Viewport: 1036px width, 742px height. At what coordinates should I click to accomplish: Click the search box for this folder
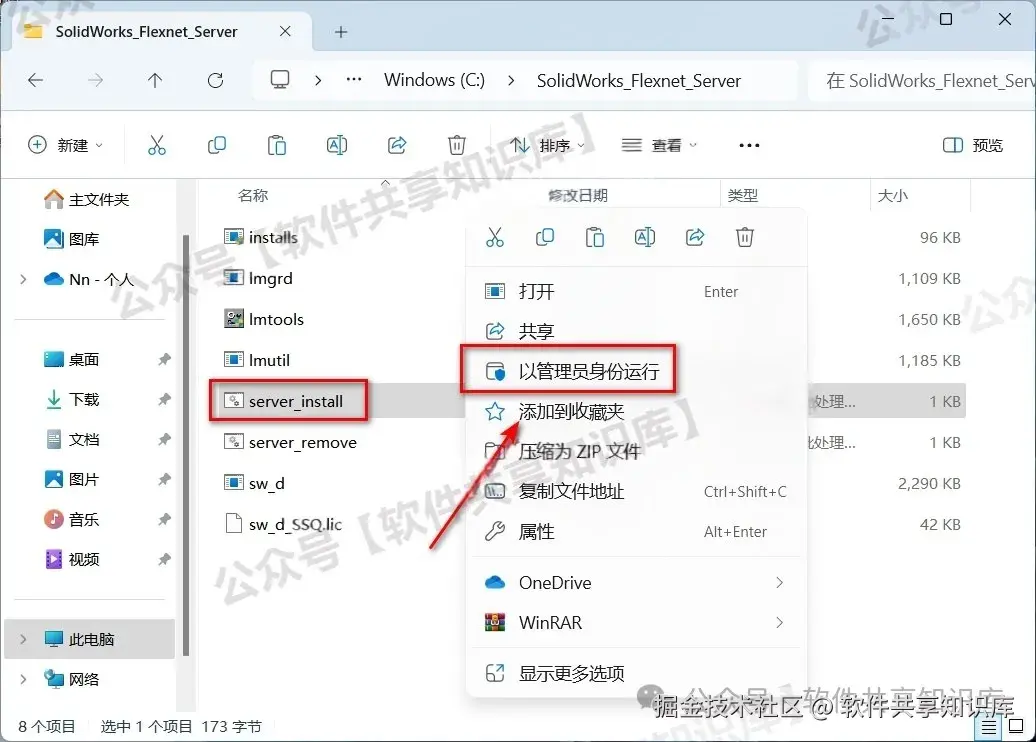point(922,81)
